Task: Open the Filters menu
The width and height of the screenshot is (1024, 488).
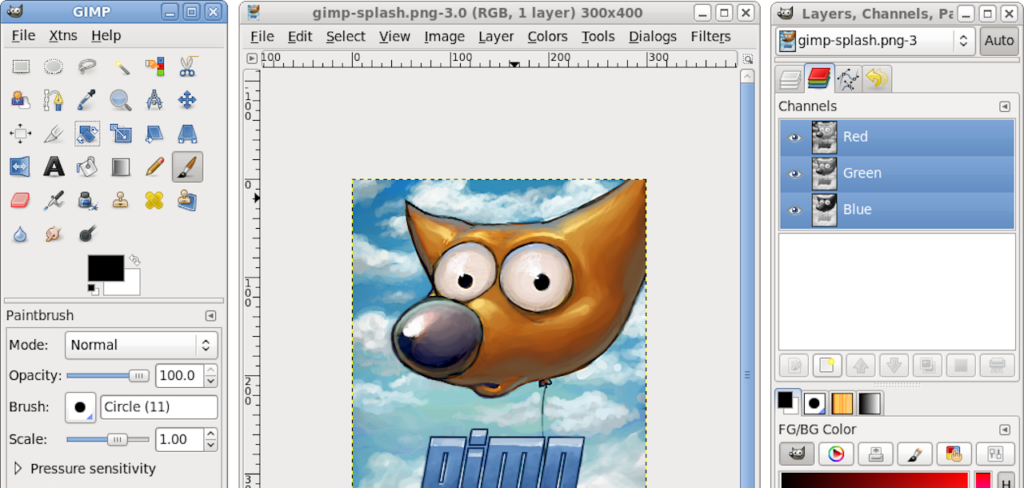Action: pos(710,36)
